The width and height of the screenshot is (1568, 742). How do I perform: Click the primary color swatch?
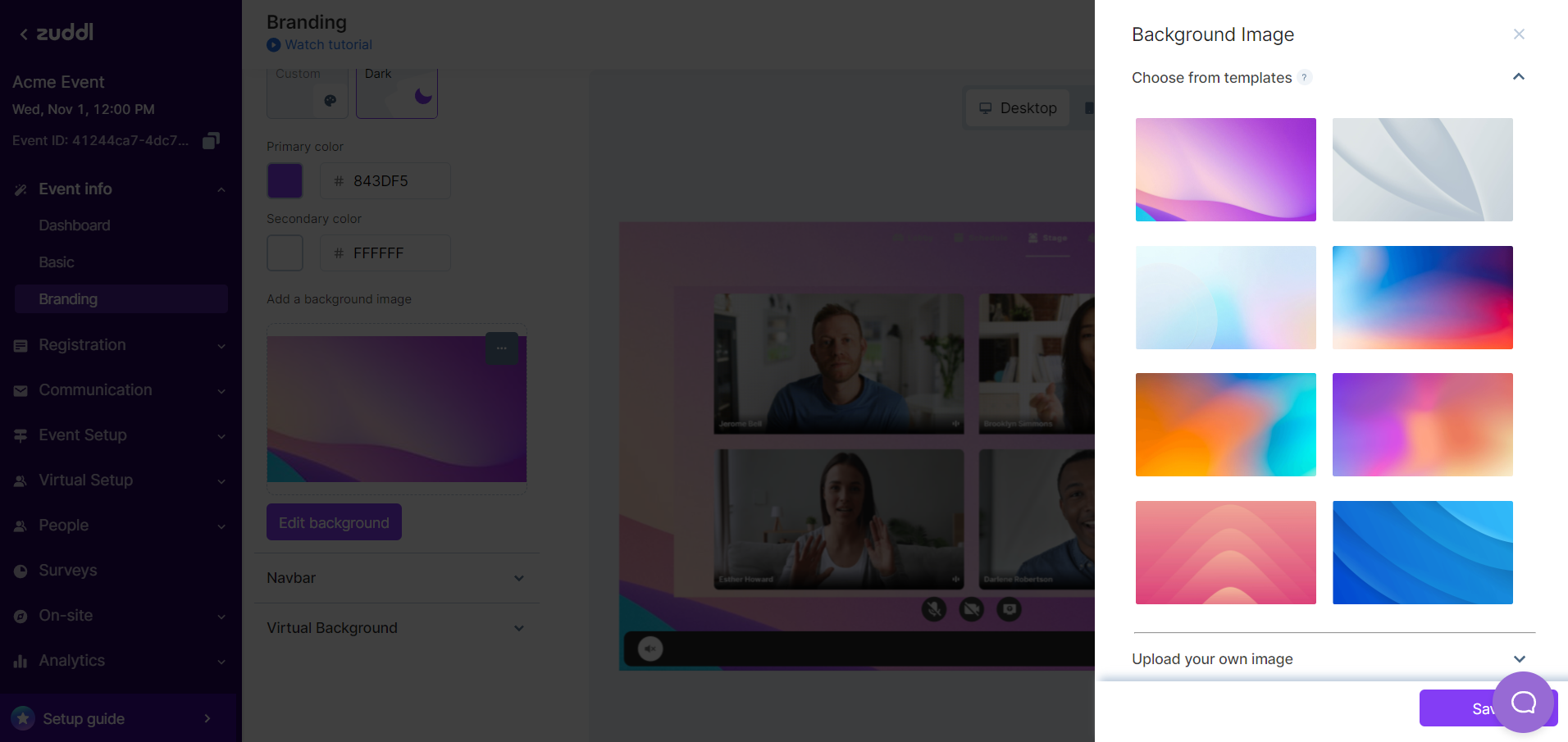285,180
